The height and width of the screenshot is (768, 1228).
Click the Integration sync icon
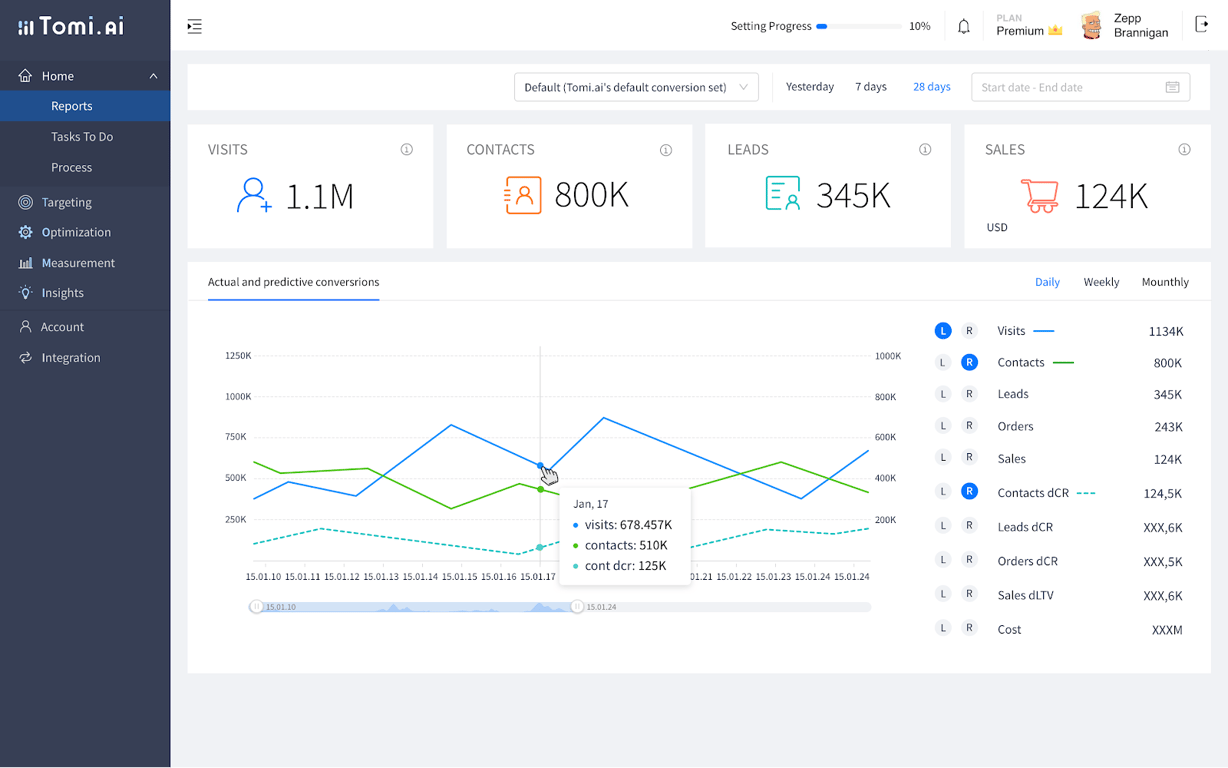pos(25,357)
